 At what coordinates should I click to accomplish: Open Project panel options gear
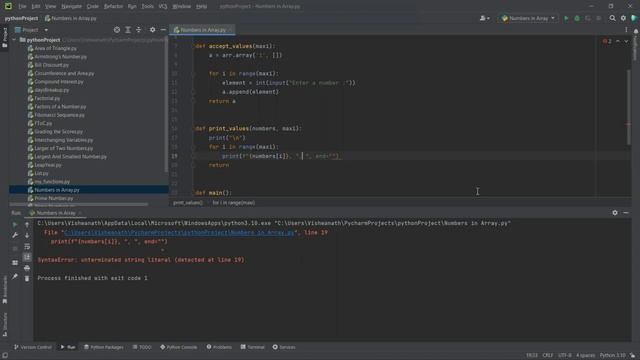pyautogui.click(x=152, y=30)
